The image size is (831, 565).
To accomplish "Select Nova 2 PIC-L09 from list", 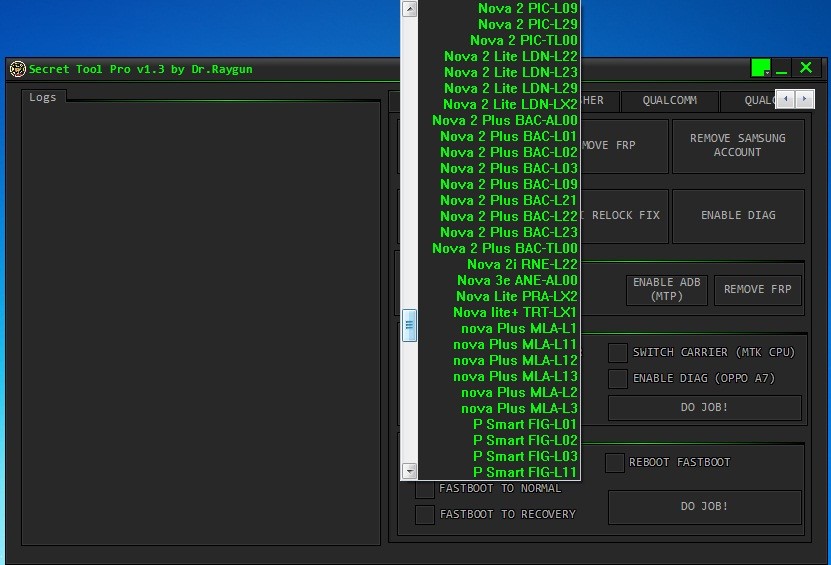I will point(499,8).
